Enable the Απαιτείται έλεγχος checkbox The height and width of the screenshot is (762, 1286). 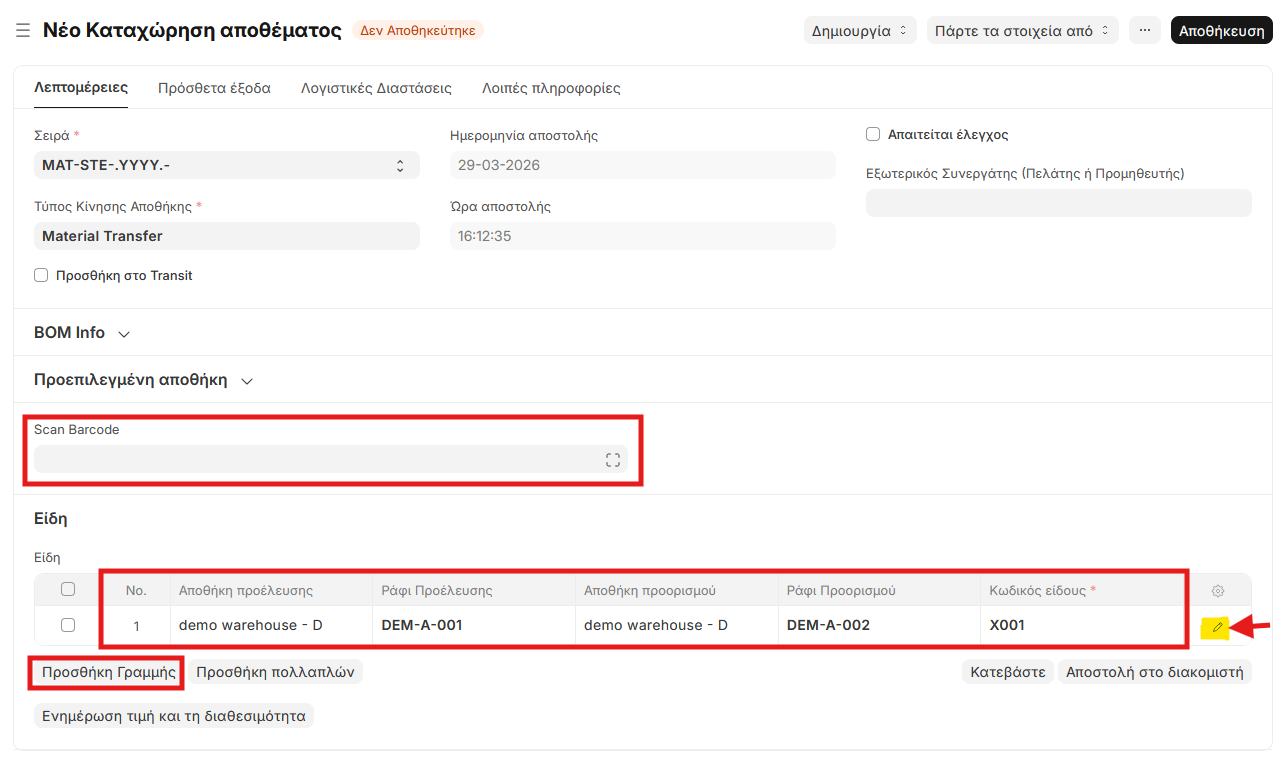pos(873,134)
